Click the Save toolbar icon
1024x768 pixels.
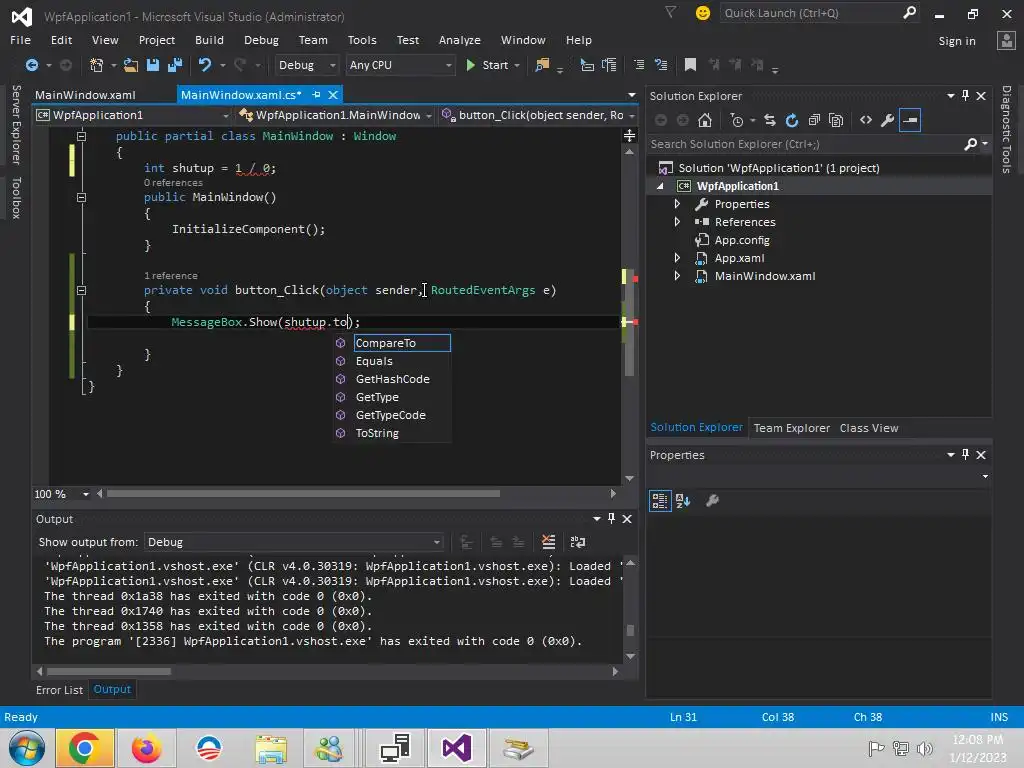[x=153, y=65]
